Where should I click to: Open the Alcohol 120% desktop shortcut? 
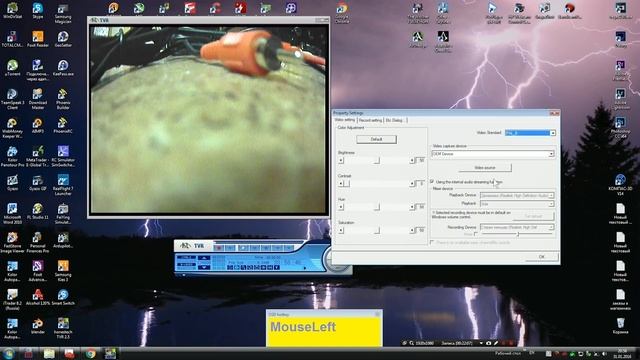click(38, 297)
